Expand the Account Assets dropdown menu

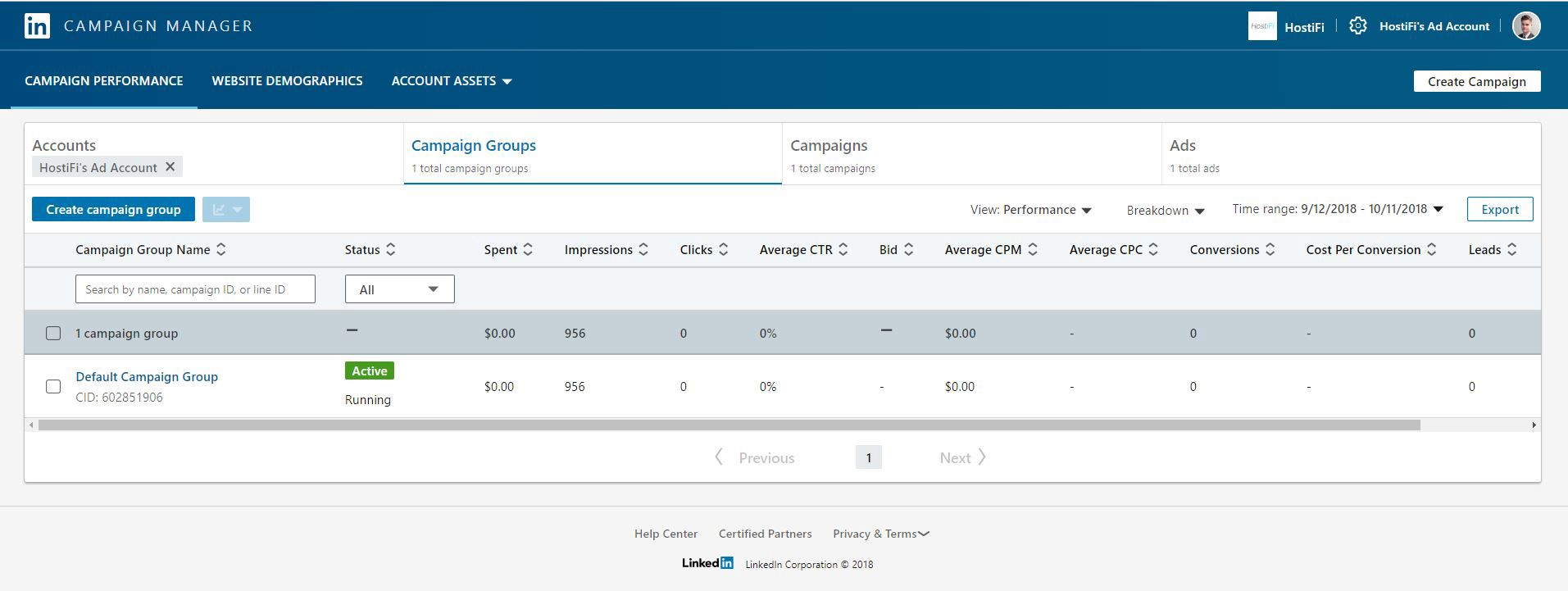452,81
